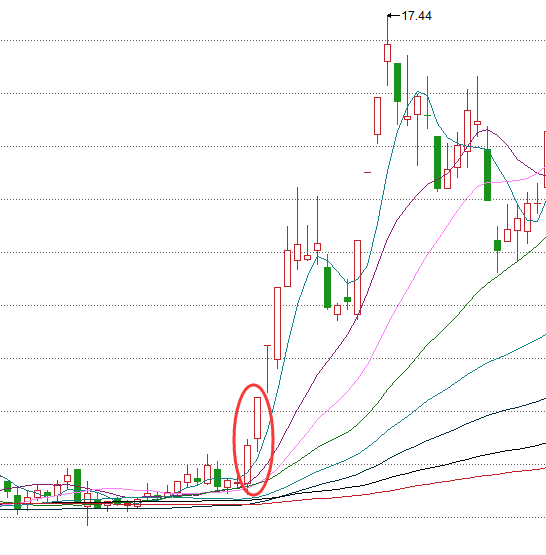Click the arrow pointing to the 17.44 high

(394, 16)
